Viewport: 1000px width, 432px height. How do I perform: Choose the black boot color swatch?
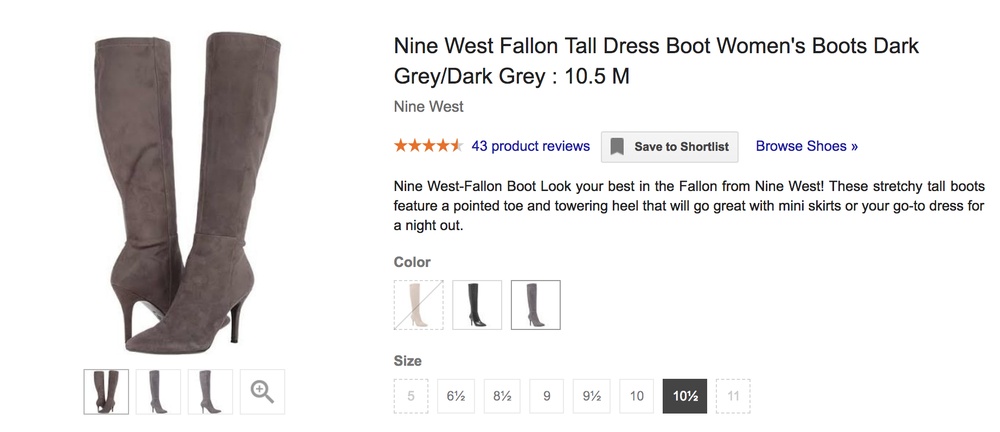477,305
